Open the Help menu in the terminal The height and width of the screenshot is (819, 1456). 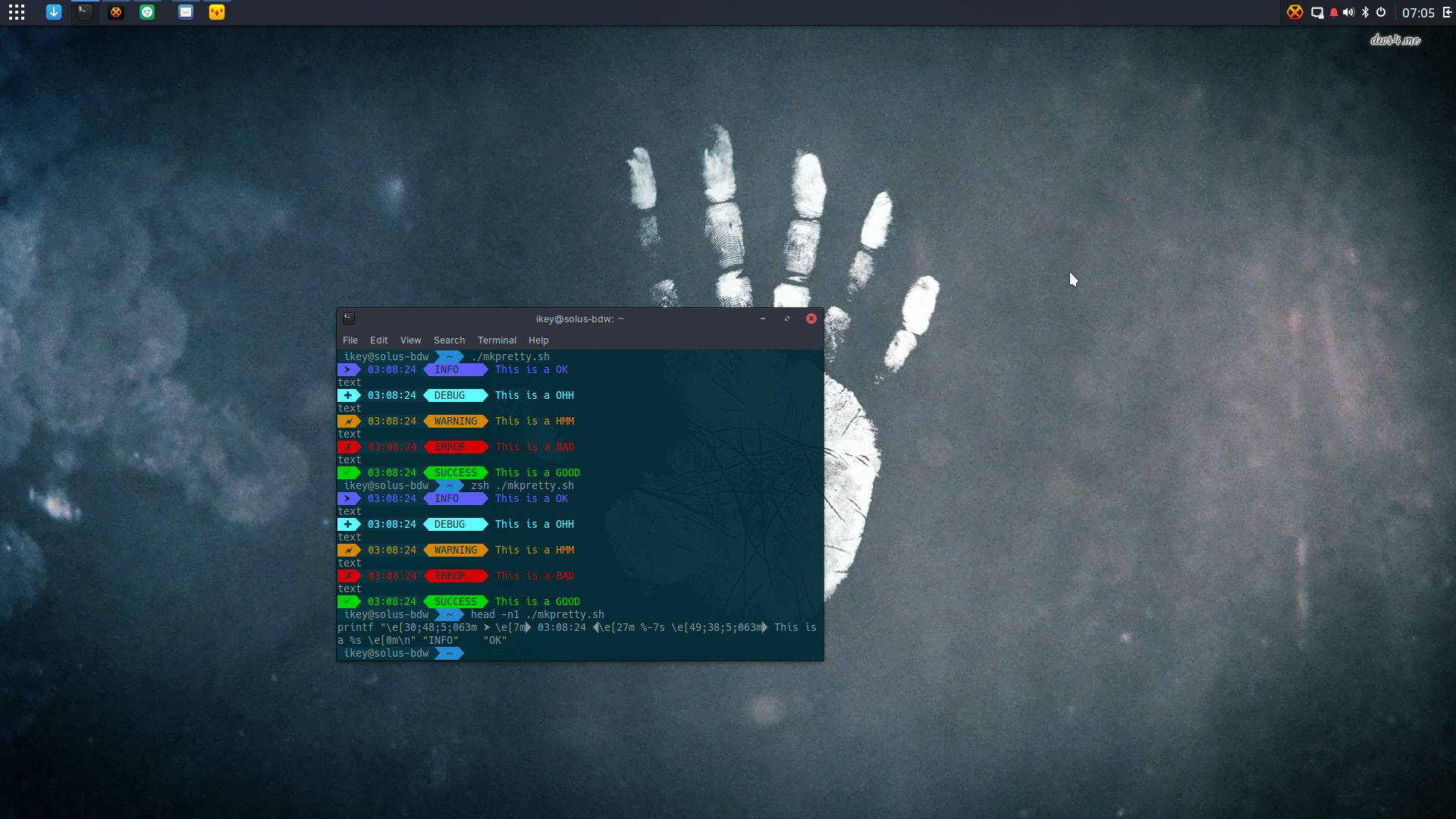pos(539,340)
